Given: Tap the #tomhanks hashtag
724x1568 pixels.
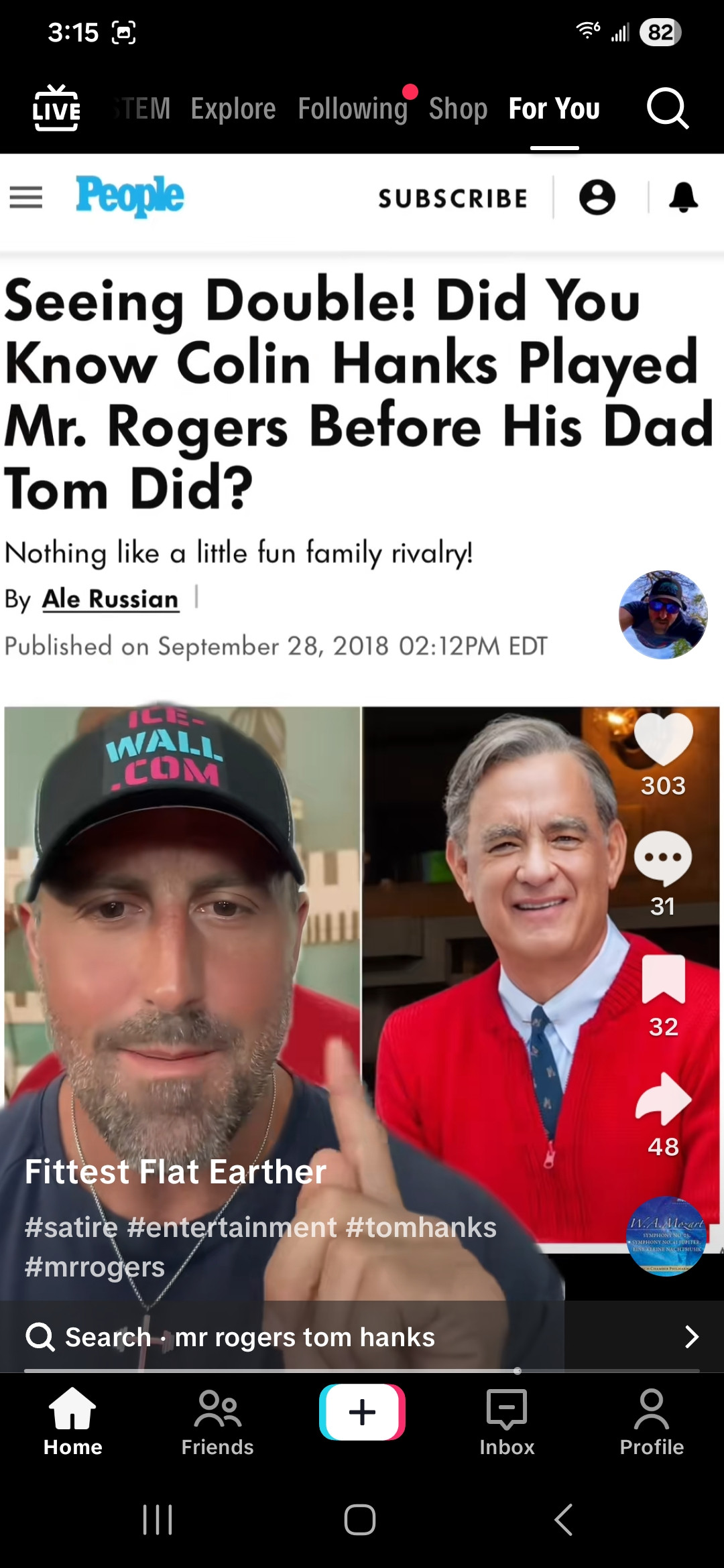Looking at the screenshot, I should click(x=421, y=1228).
